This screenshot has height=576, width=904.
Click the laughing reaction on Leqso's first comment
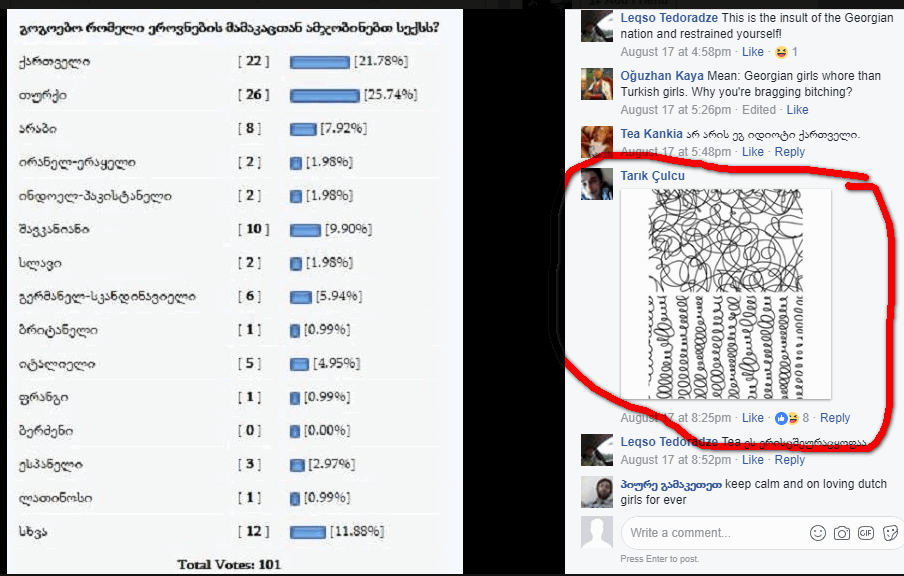pyautogui.click(x=781, y=52)
